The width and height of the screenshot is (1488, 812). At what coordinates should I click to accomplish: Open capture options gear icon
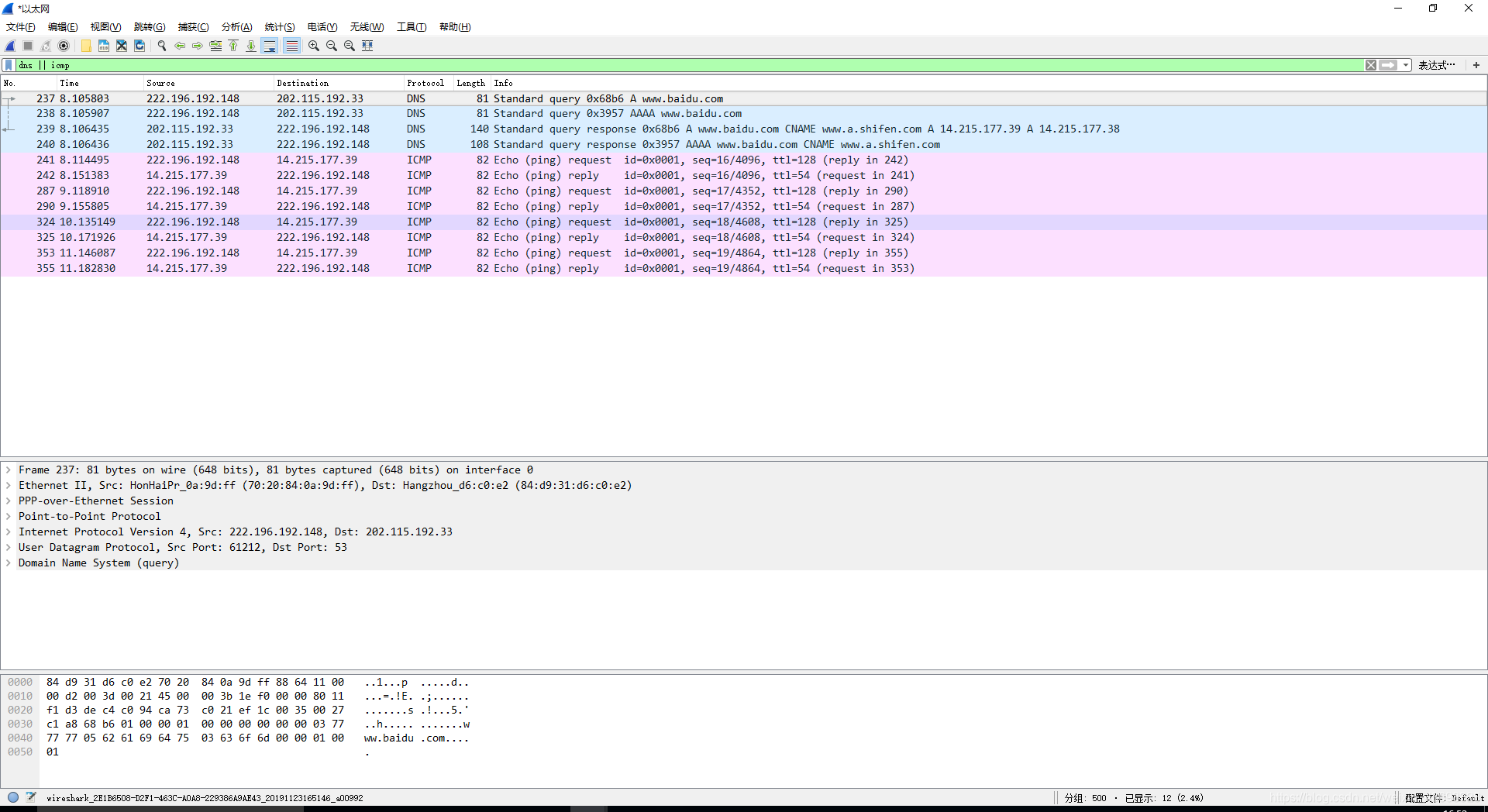(x=64, y=46)
